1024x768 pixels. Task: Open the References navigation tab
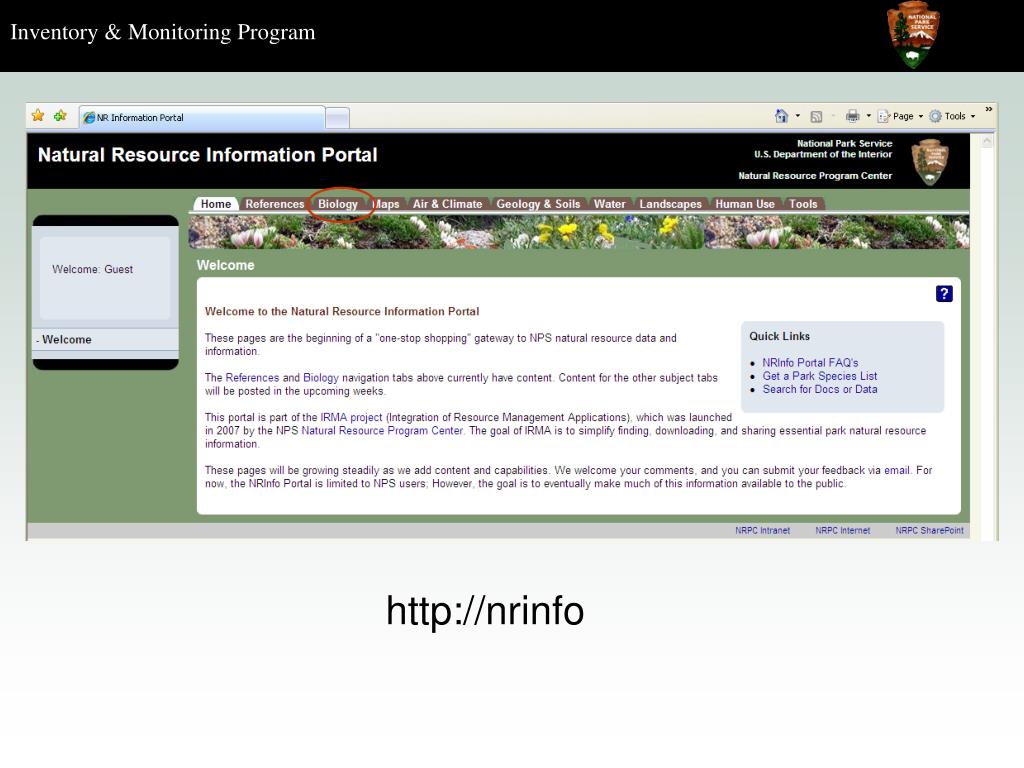point(275,204)
